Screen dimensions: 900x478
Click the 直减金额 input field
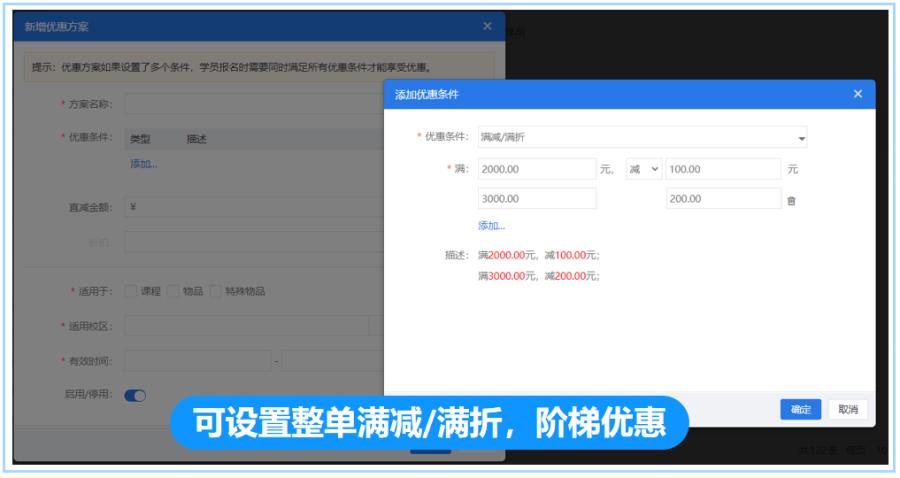[254, 207]
